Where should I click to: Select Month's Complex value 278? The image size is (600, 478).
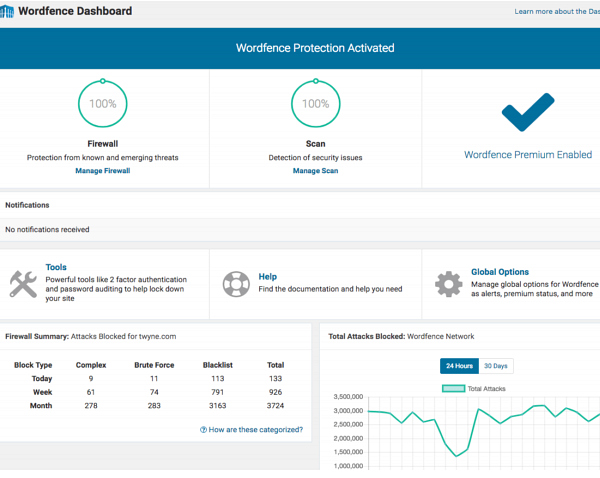tap(91, 406)
